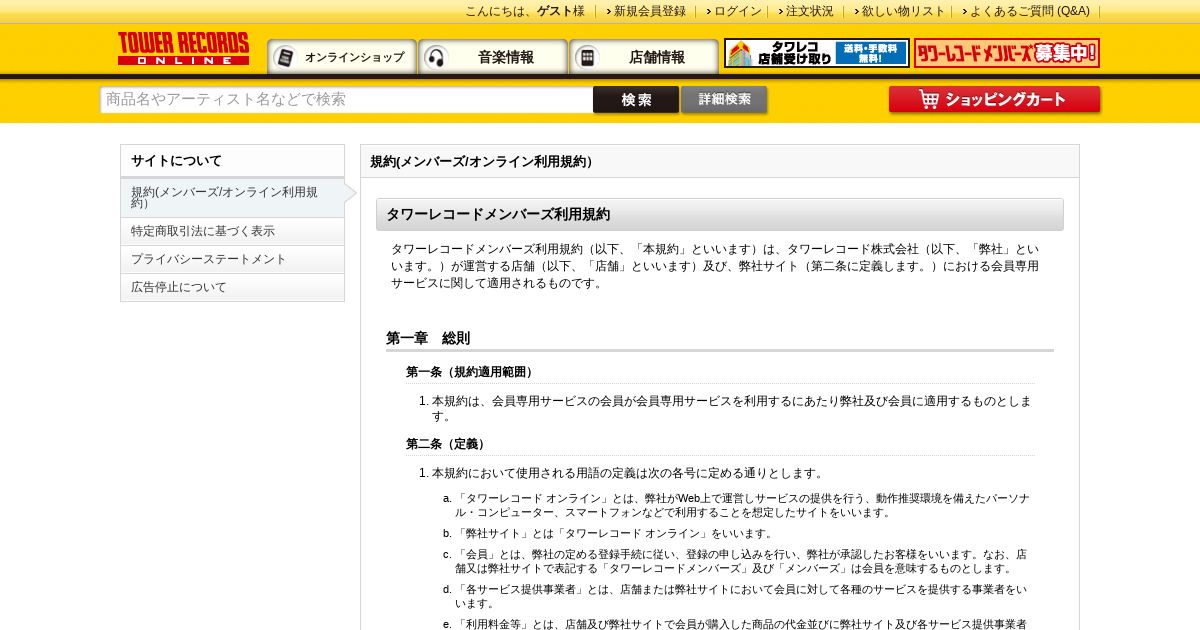Select プライバシーステートメント in sidebar
This screenshot has width=1200, height=630.
(x=232, y=259)
